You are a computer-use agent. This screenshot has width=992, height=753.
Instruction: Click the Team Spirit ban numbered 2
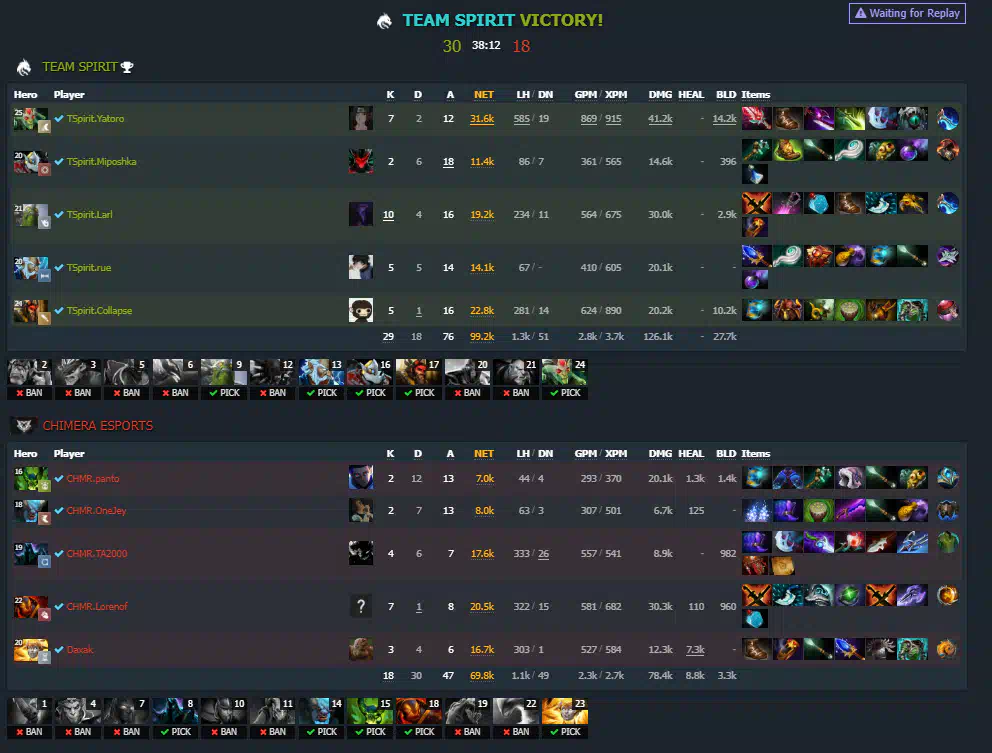(x=29, y=378)
